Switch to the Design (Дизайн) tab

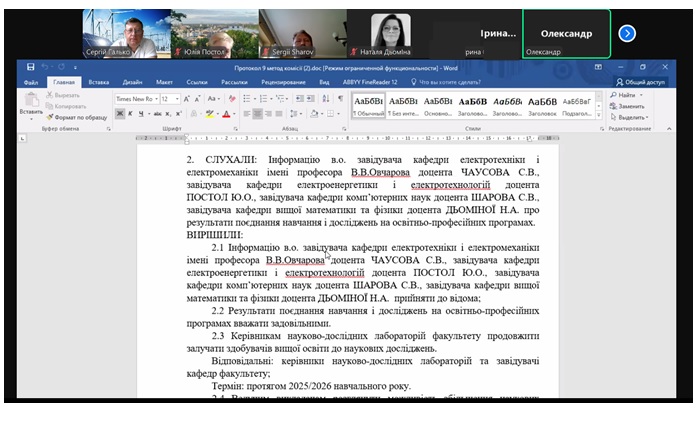pyautogui.click(x=132, y=82)
